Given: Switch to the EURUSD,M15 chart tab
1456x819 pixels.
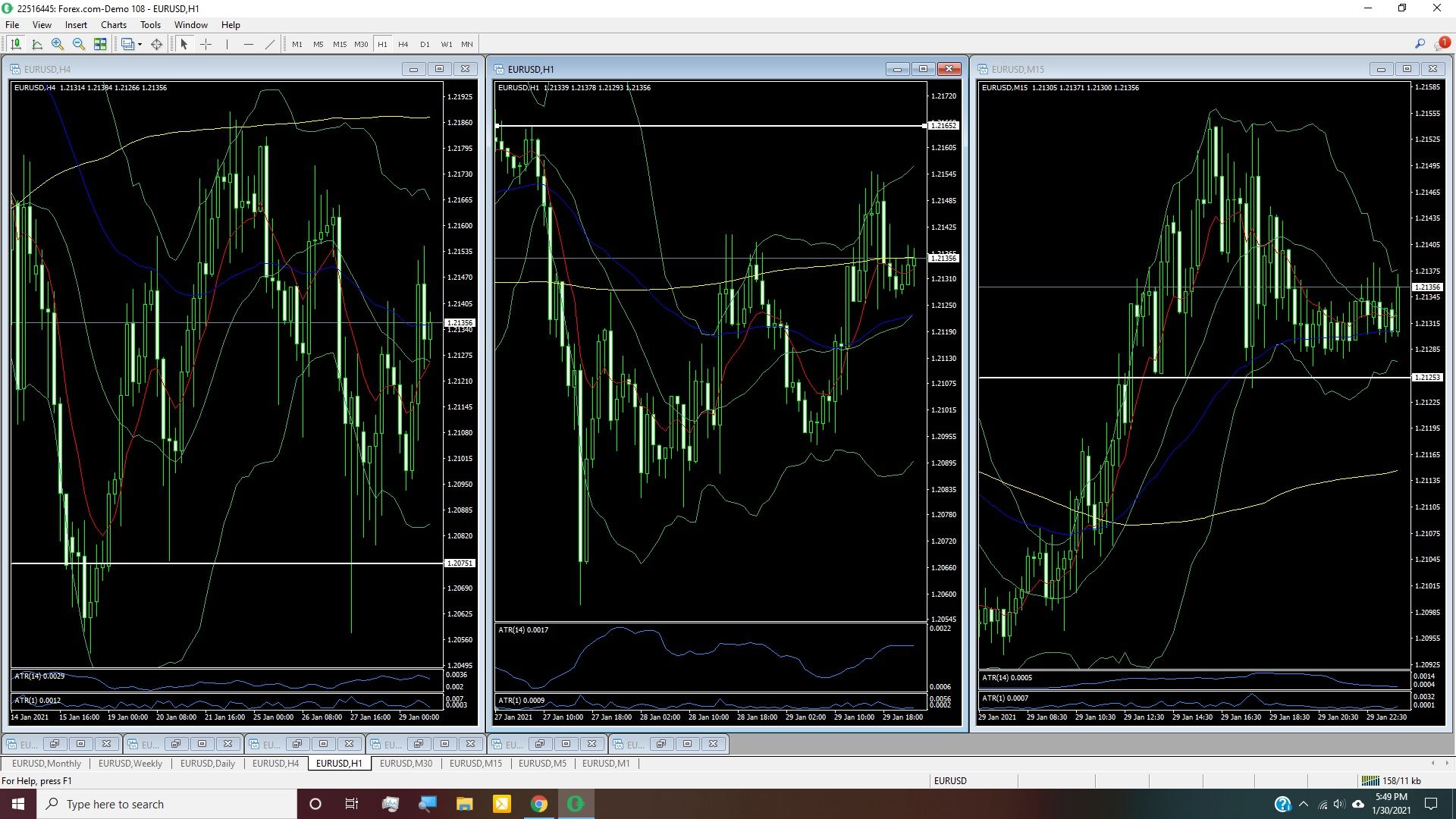Looking at the screenshot, I should click(x=475, y=764).
